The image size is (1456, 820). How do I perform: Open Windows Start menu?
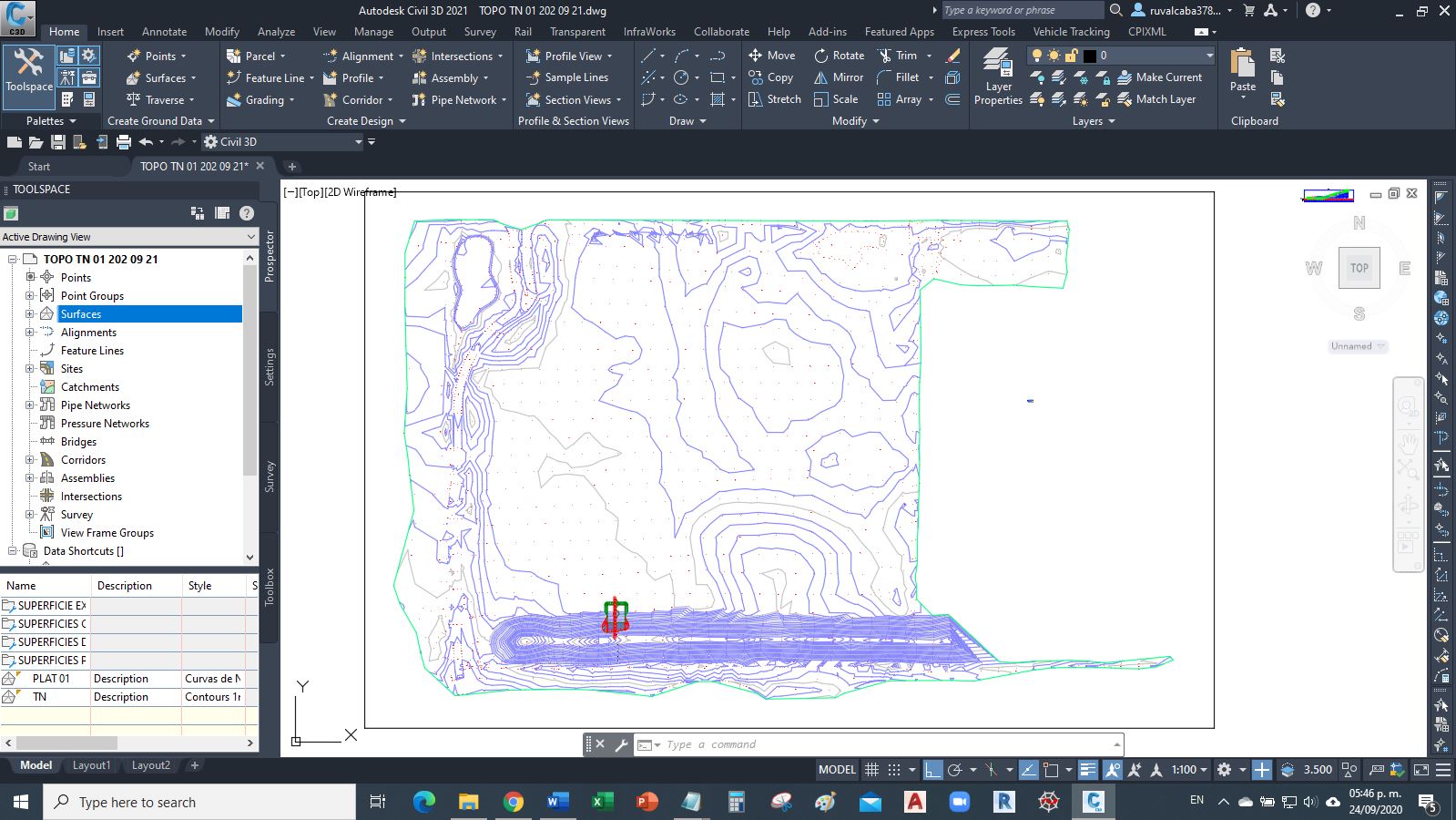(x=21, y=802)
